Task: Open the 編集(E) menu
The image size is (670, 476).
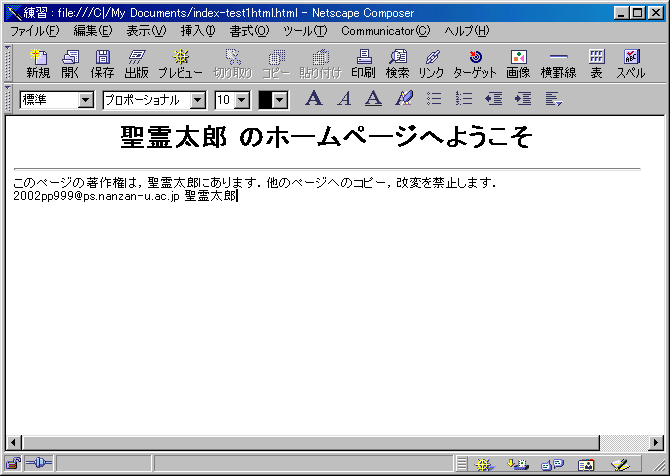Action: coord(93,31)
